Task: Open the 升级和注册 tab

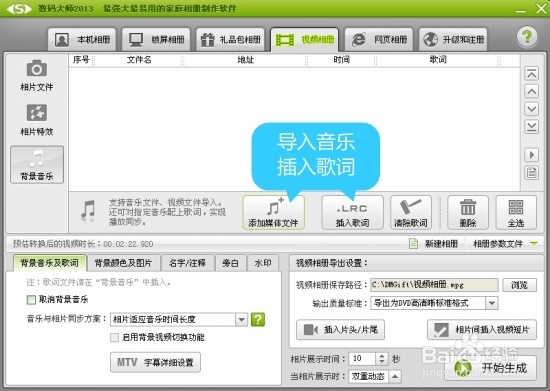Action: tap(453, 39)
